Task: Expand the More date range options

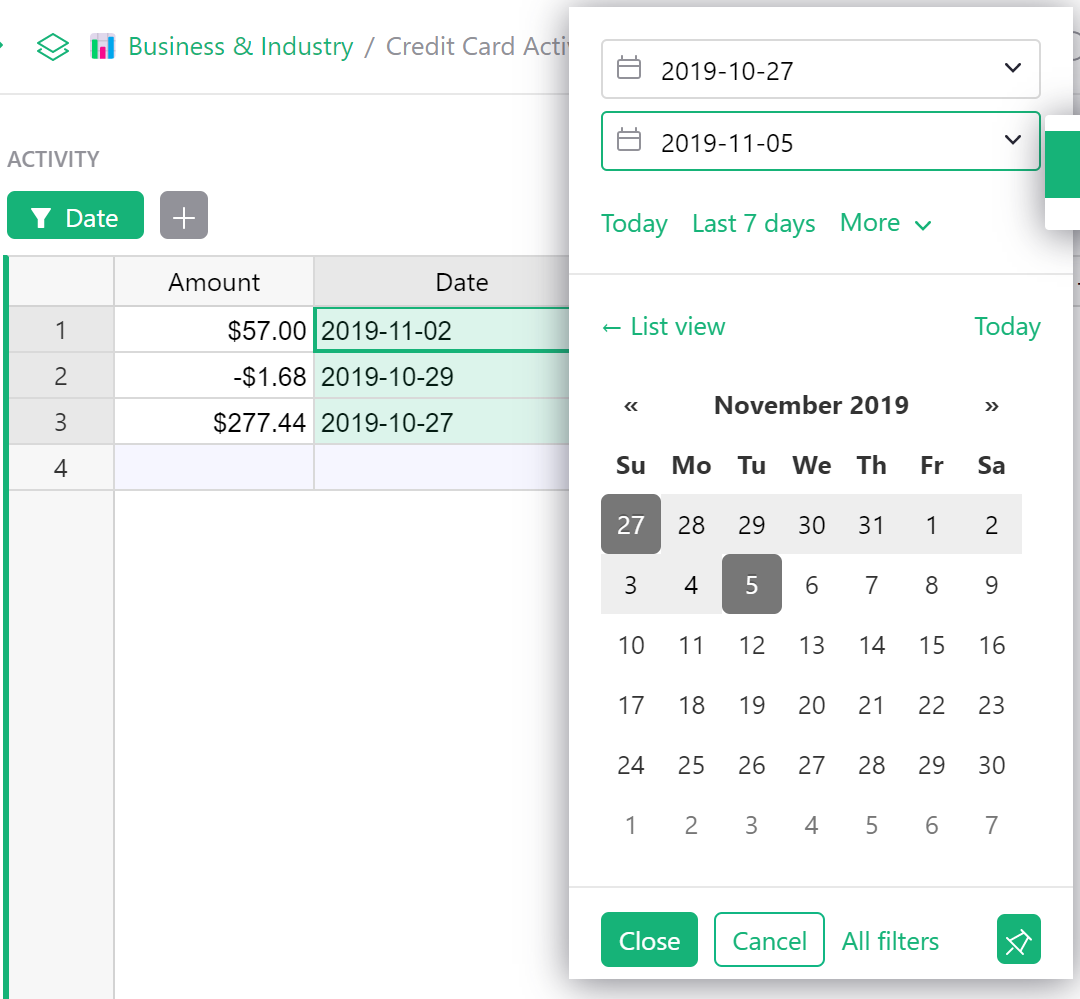Action: coord(884,223)
